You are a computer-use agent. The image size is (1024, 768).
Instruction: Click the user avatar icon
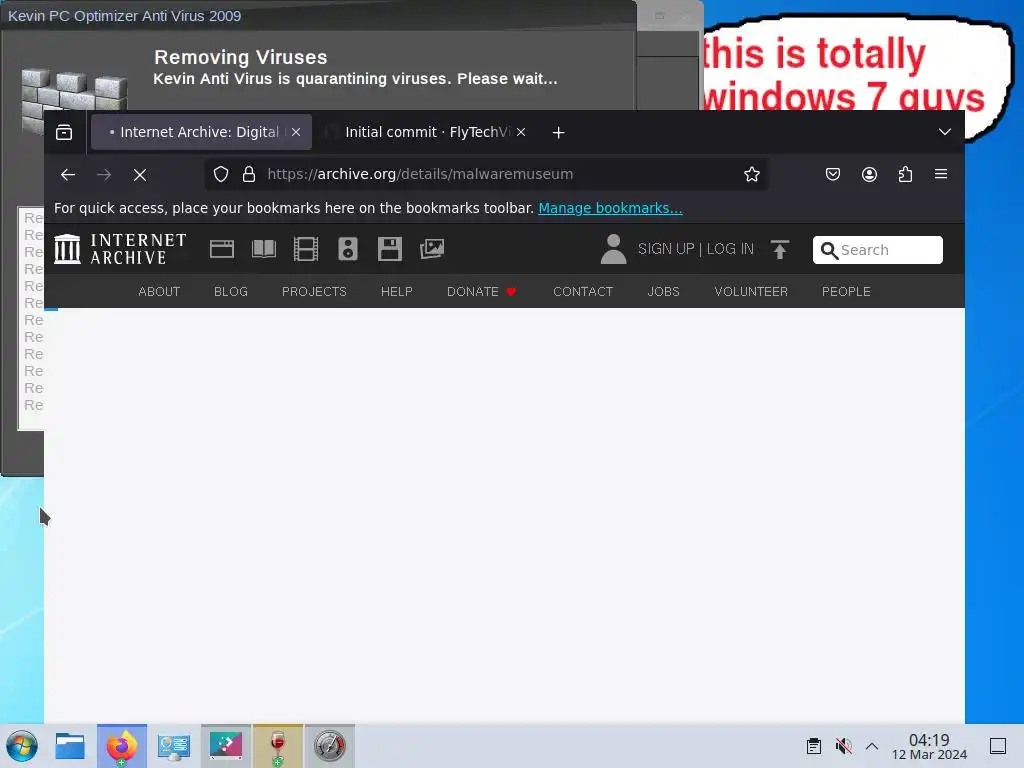(613, 249)
